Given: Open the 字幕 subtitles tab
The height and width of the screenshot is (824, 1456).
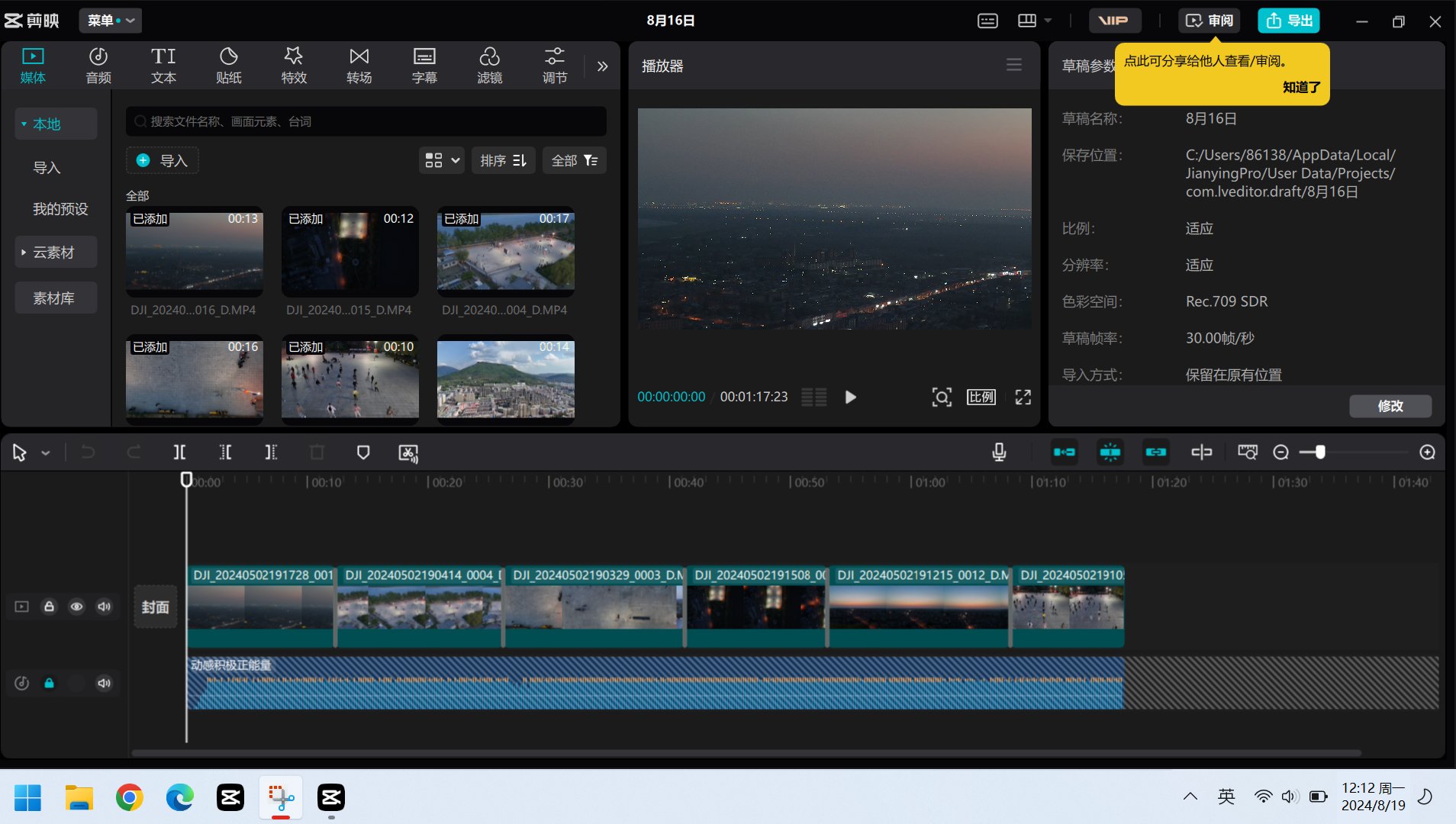Looking at the screenshot, I should (x=424, y=66).
